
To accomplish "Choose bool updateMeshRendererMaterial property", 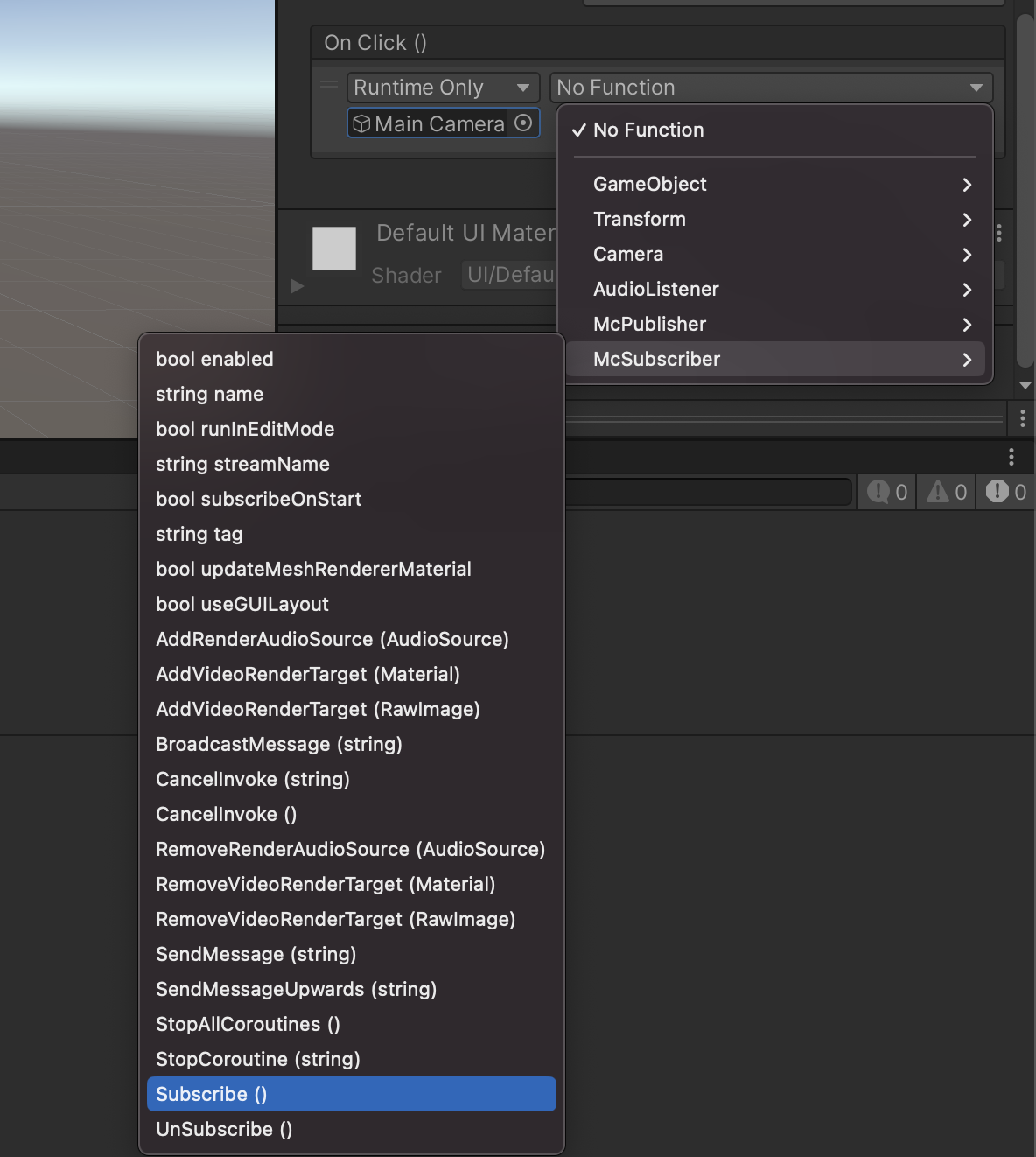I will coord(352,569).
